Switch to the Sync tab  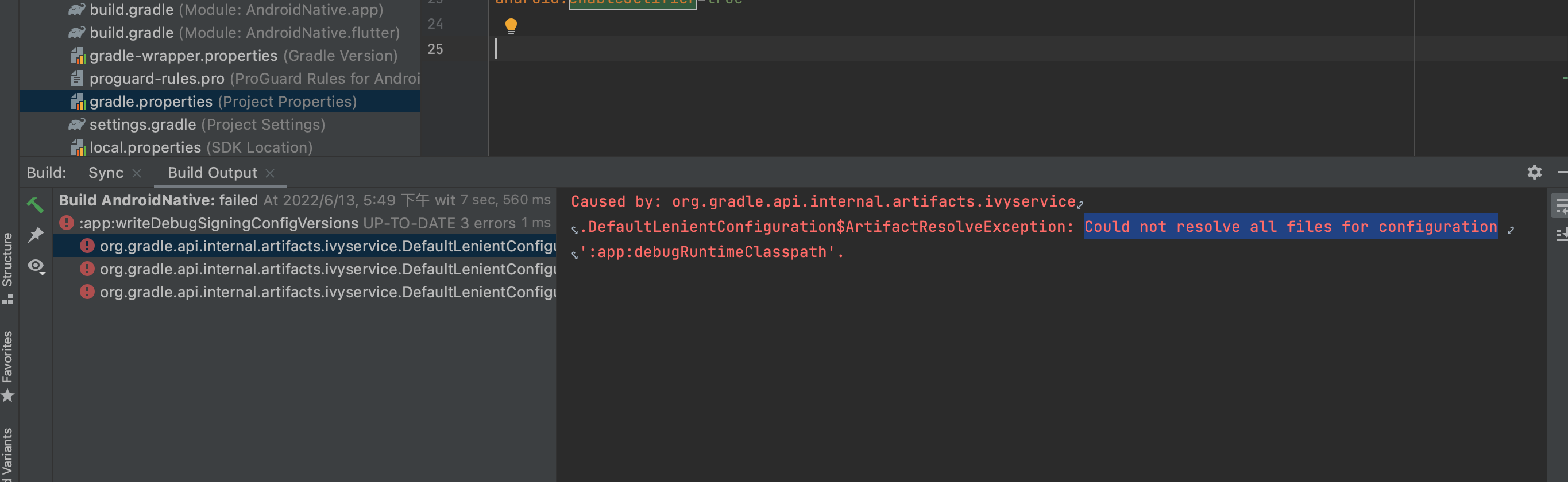105,173
